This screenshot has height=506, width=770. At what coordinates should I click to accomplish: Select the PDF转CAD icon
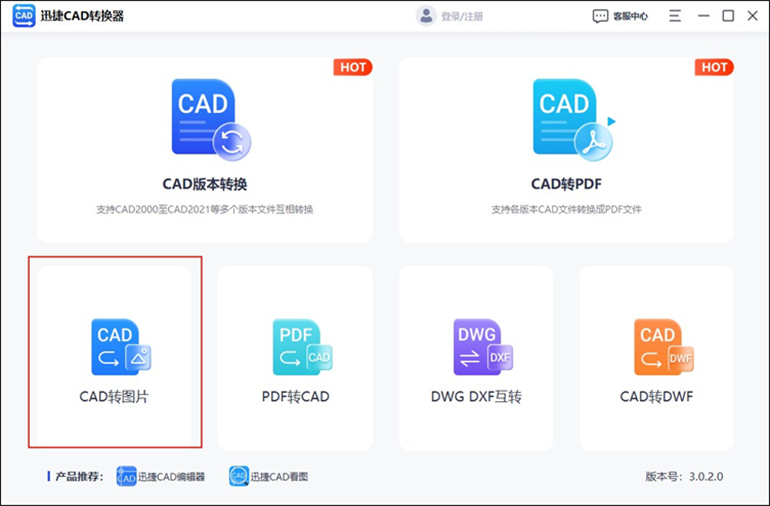[x=302, y=347]
